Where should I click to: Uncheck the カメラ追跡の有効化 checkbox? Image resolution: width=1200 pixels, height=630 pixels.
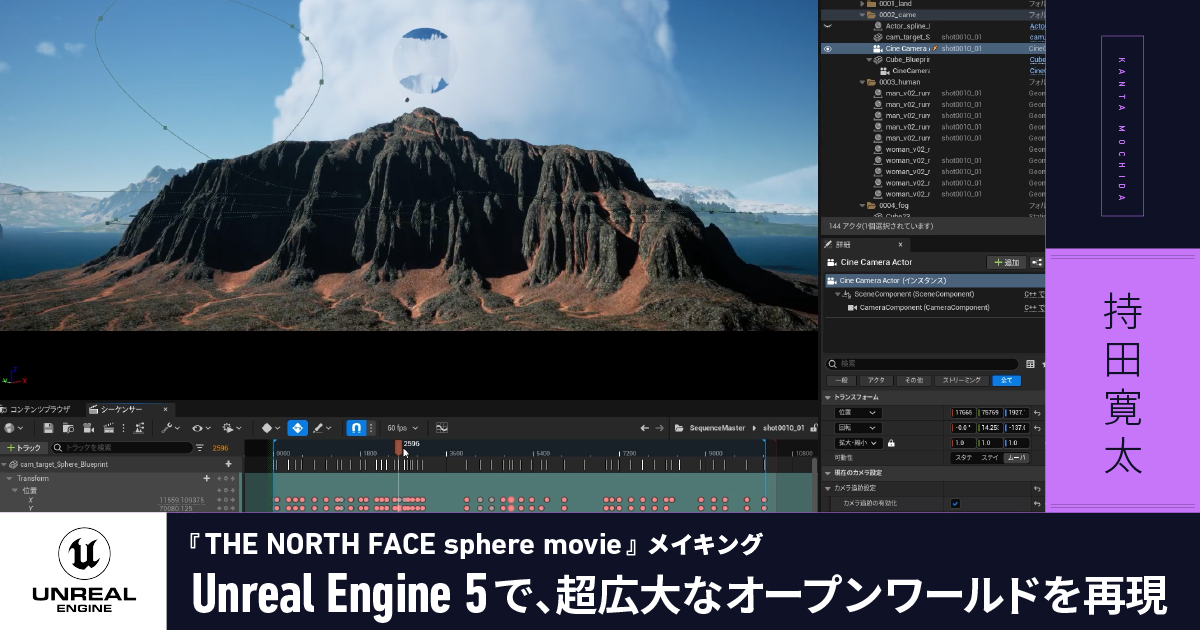coord(955,503)
